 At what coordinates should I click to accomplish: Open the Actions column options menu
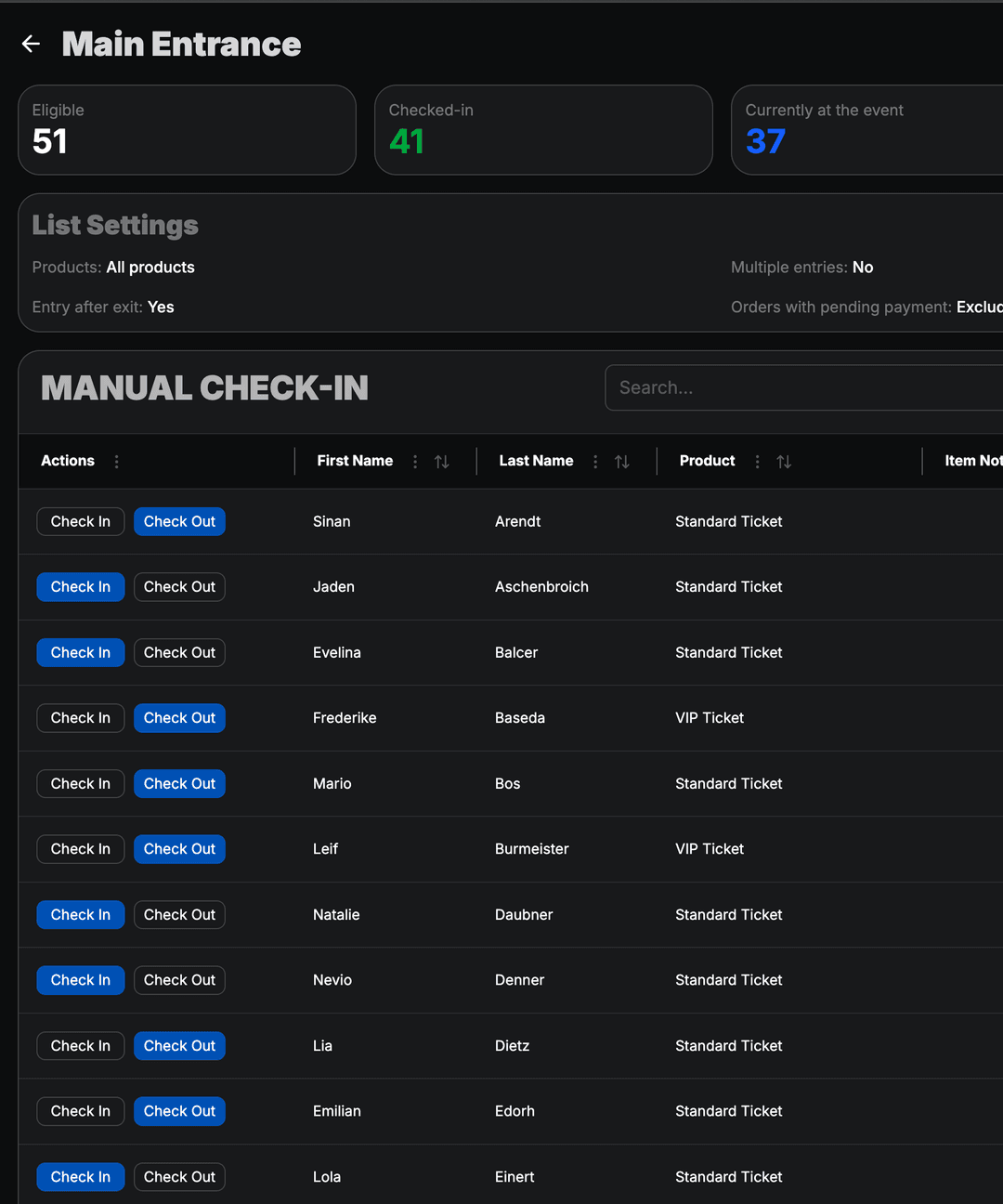[116, 462]
